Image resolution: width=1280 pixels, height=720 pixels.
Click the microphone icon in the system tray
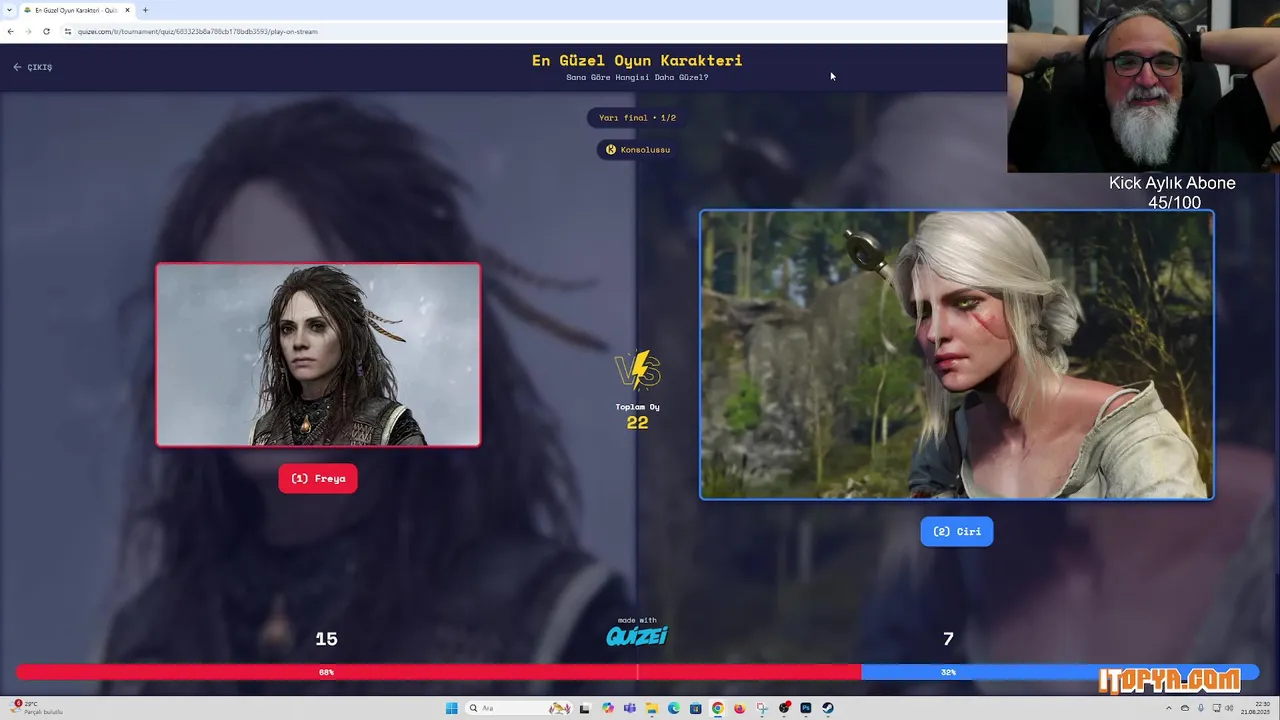[1201, 708]
